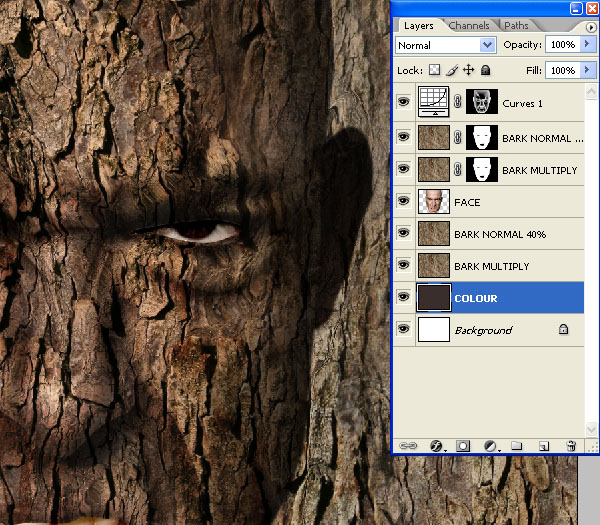
Task: Create new fill or adjustment layer
Action: [x=490, y=445]
